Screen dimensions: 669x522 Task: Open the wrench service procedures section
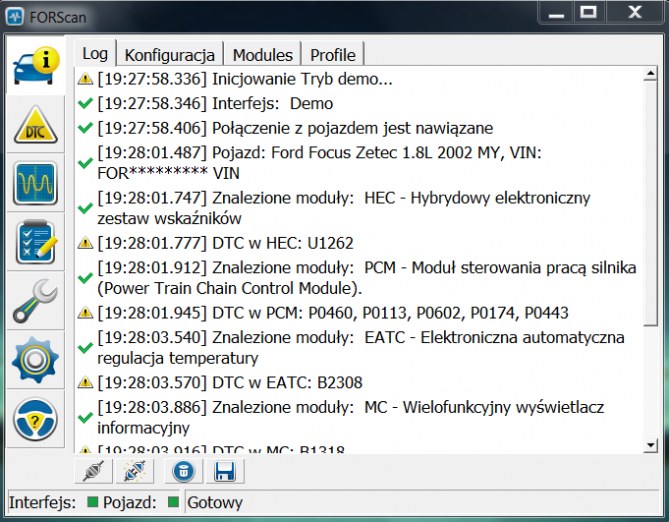[x=36, y=301]
